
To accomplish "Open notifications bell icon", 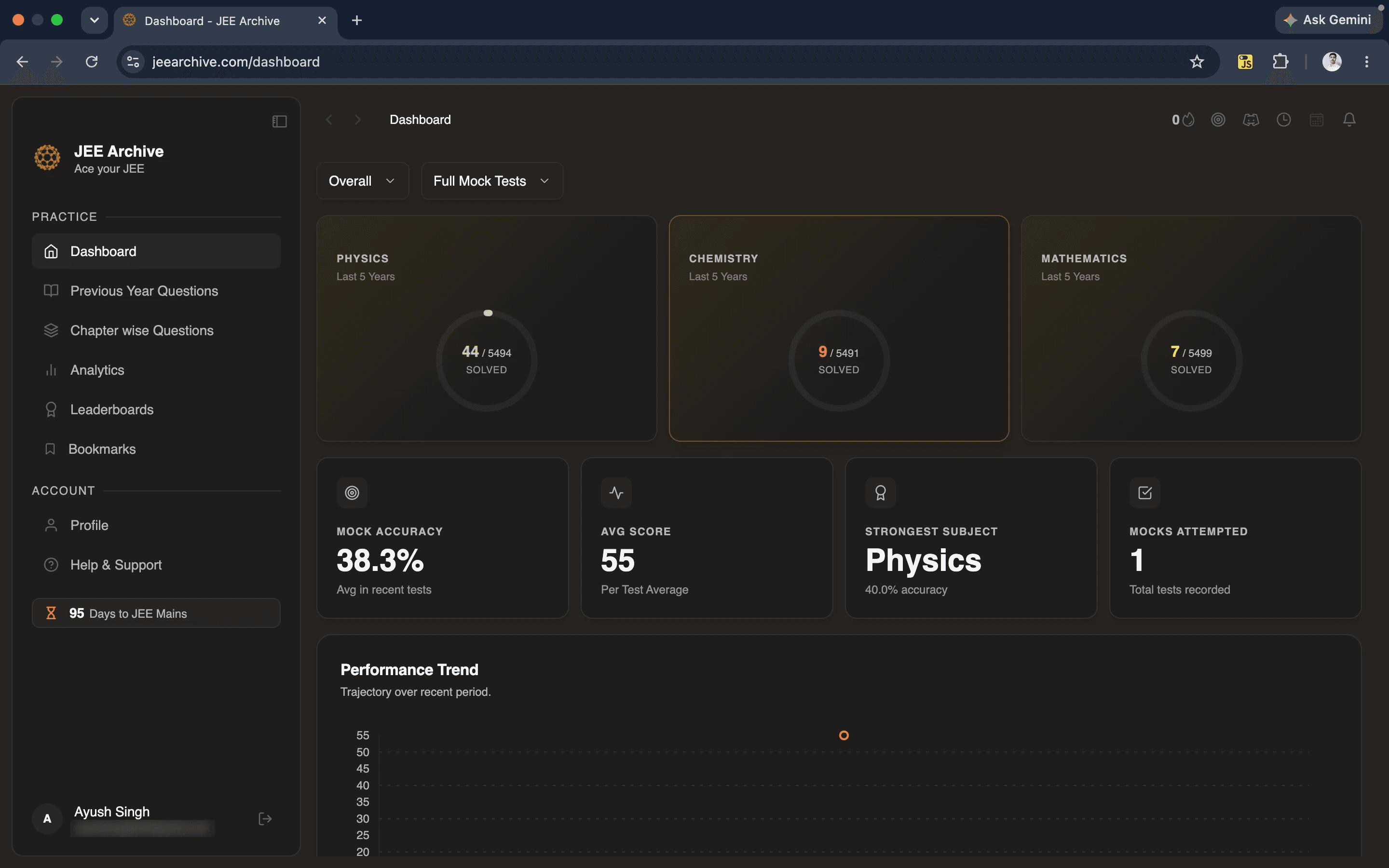I will pos(1349,120).
